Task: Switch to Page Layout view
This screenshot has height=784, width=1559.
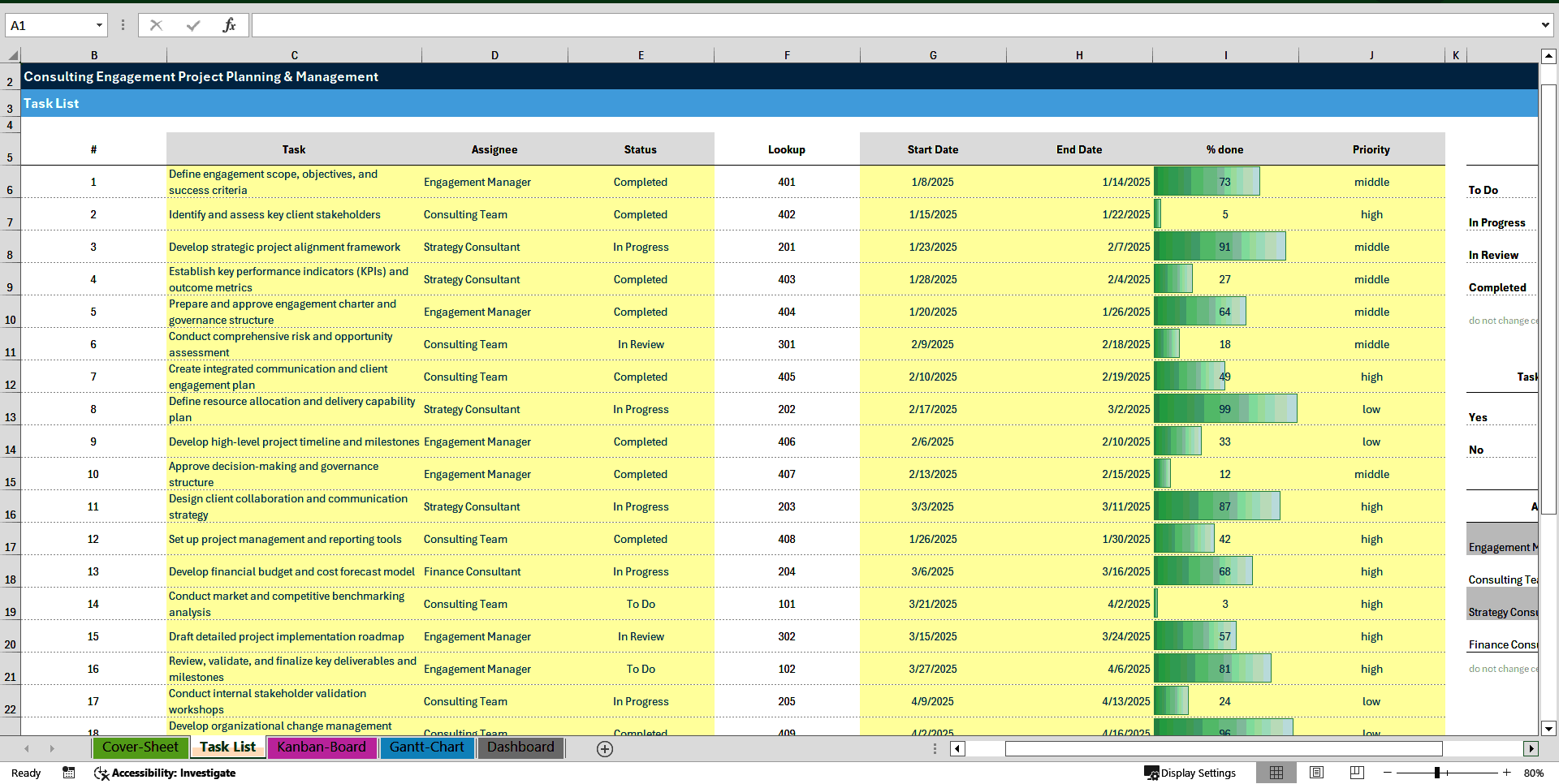Action: pos(1316,773)
